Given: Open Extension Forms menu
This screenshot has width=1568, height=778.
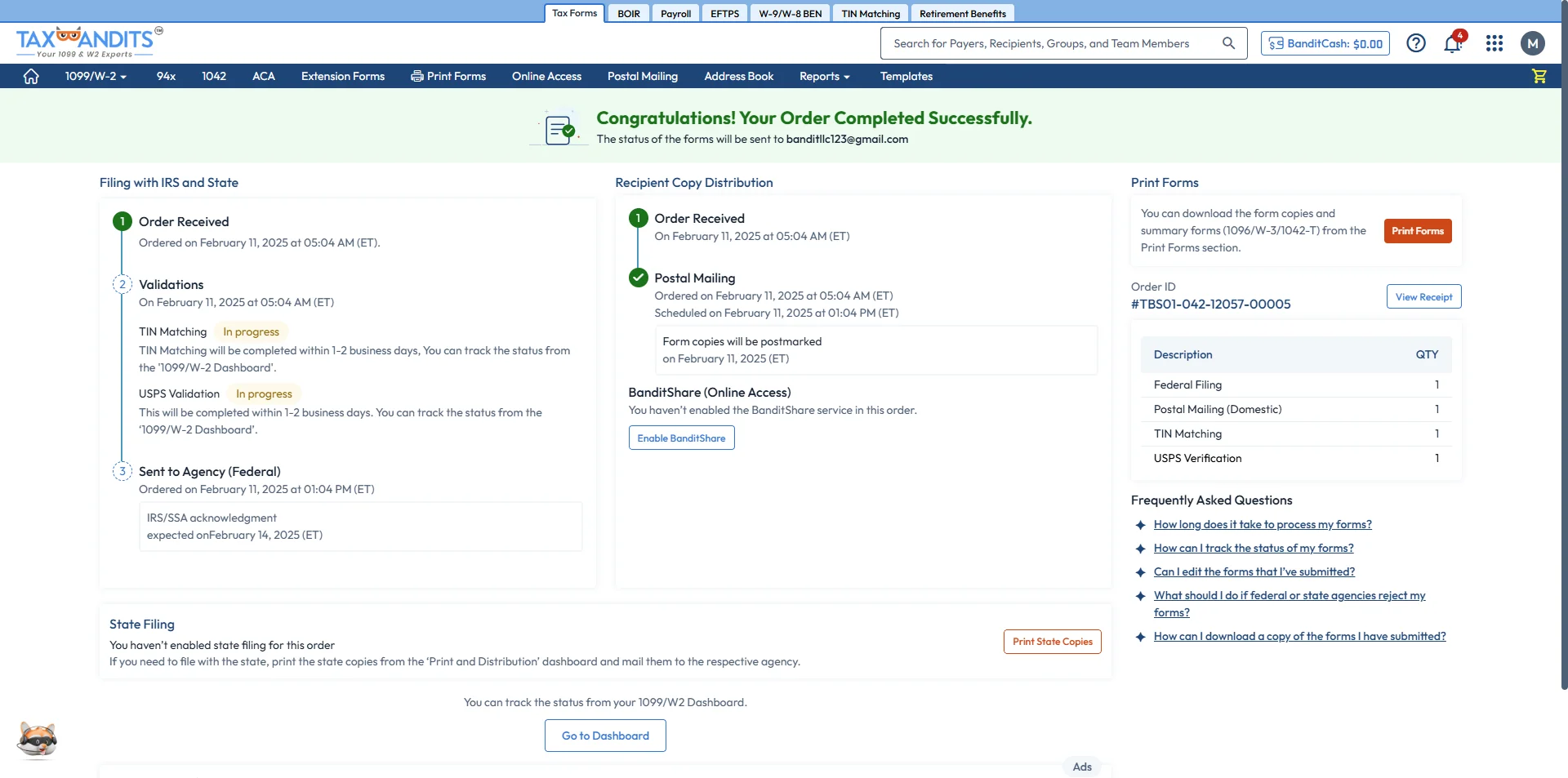Looking at the screenshot, I should point(343,76).
